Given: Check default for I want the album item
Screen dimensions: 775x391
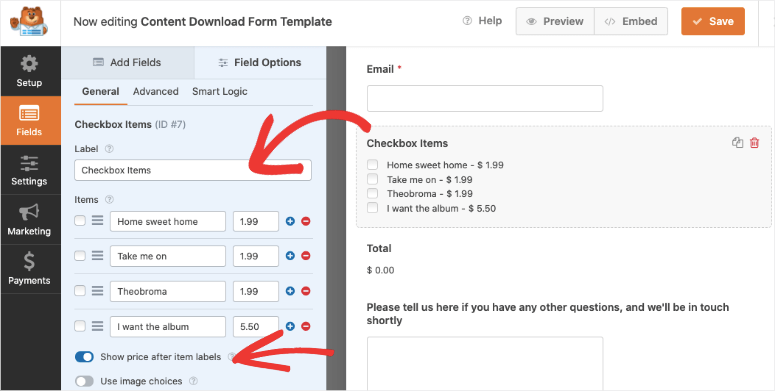Looking at the screenshot, I should click(80, 326).
